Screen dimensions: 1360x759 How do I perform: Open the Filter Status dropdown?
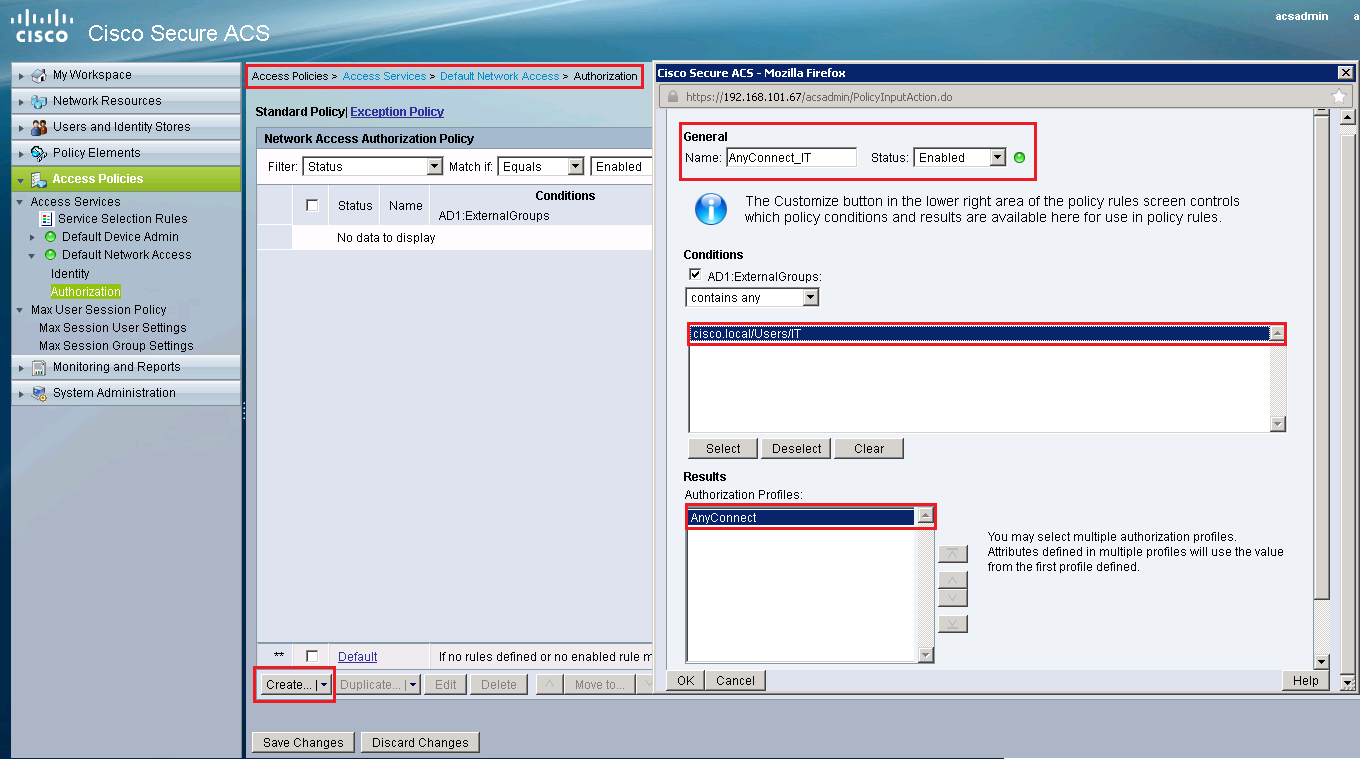click(x=434, y=167)
